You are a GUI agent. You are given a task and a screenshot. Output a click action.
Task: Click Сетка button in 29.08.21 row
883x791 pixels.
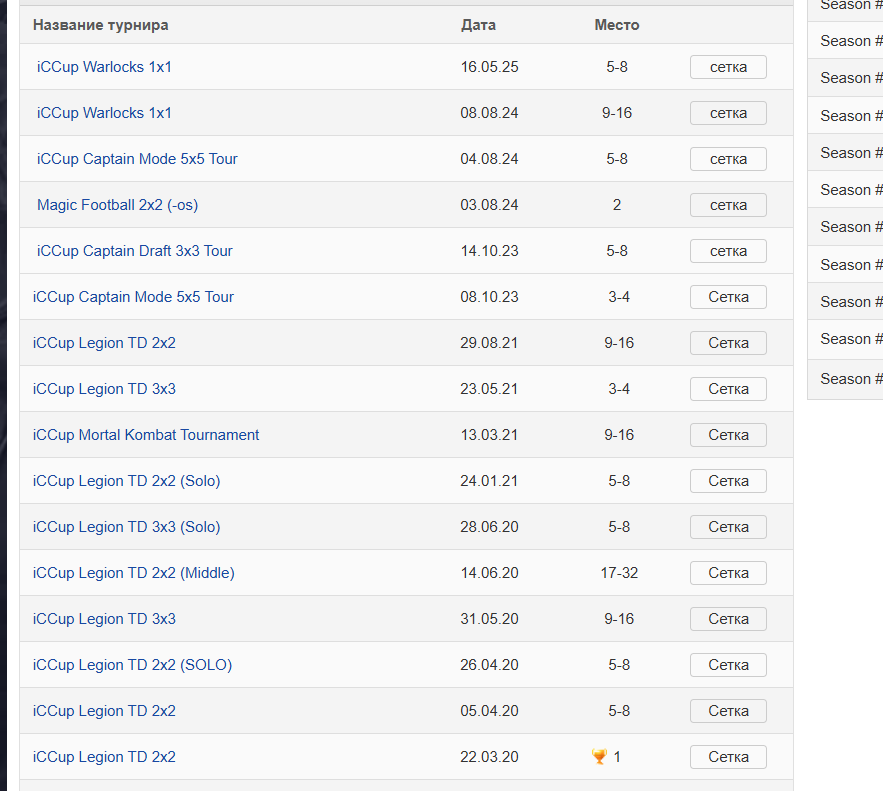[728, 343]
